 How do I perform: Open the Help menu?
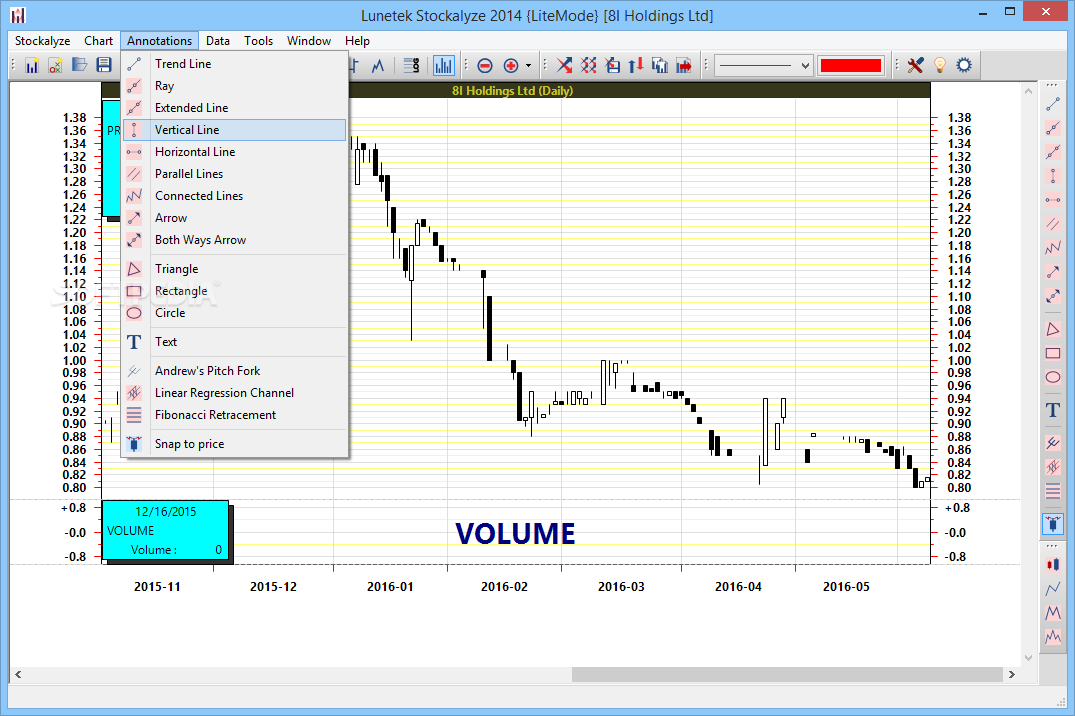pyautogui.click(x=357, y=40)
